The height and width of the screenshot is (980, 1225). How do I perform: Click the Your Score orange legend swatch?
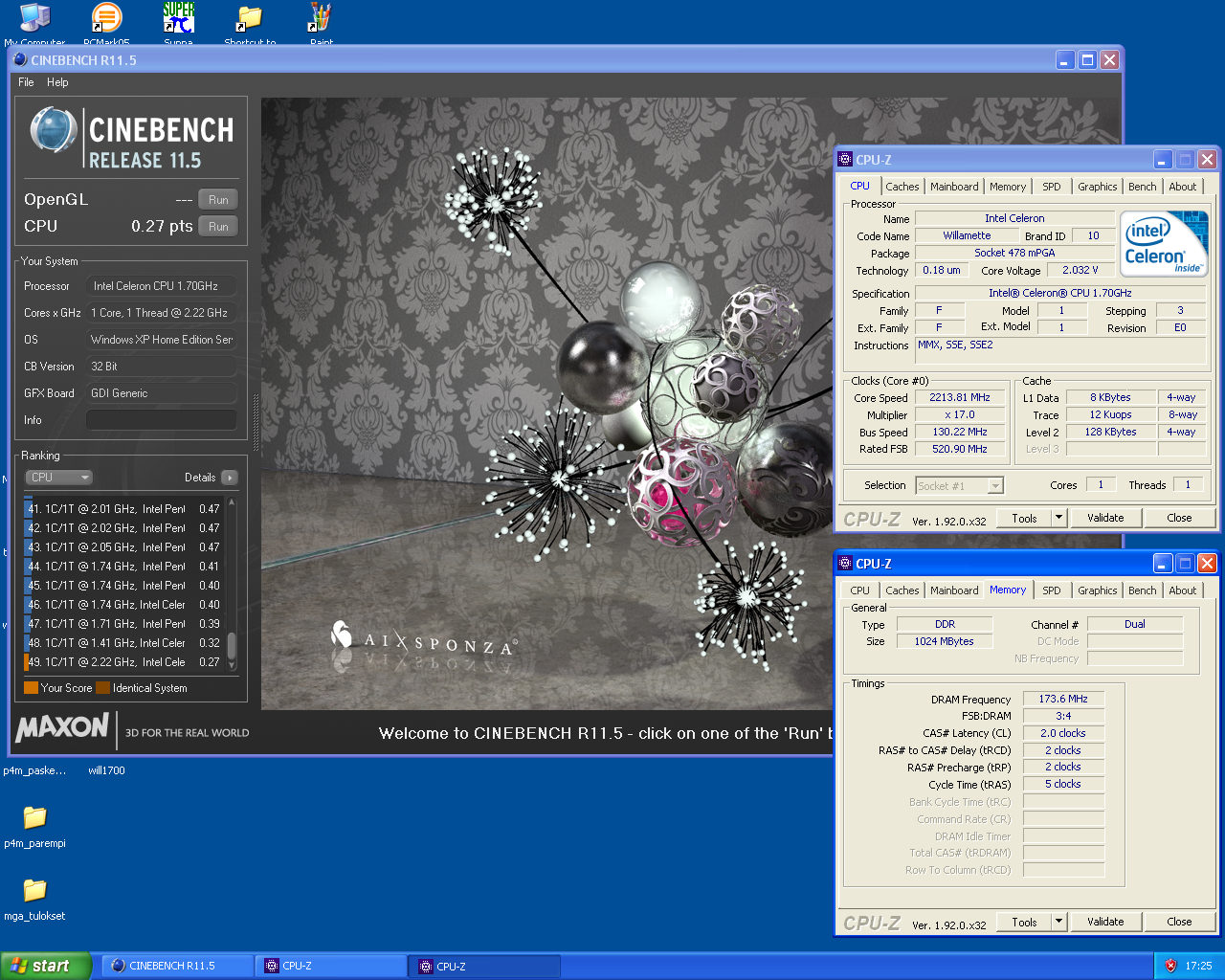(x=31, y=688)
